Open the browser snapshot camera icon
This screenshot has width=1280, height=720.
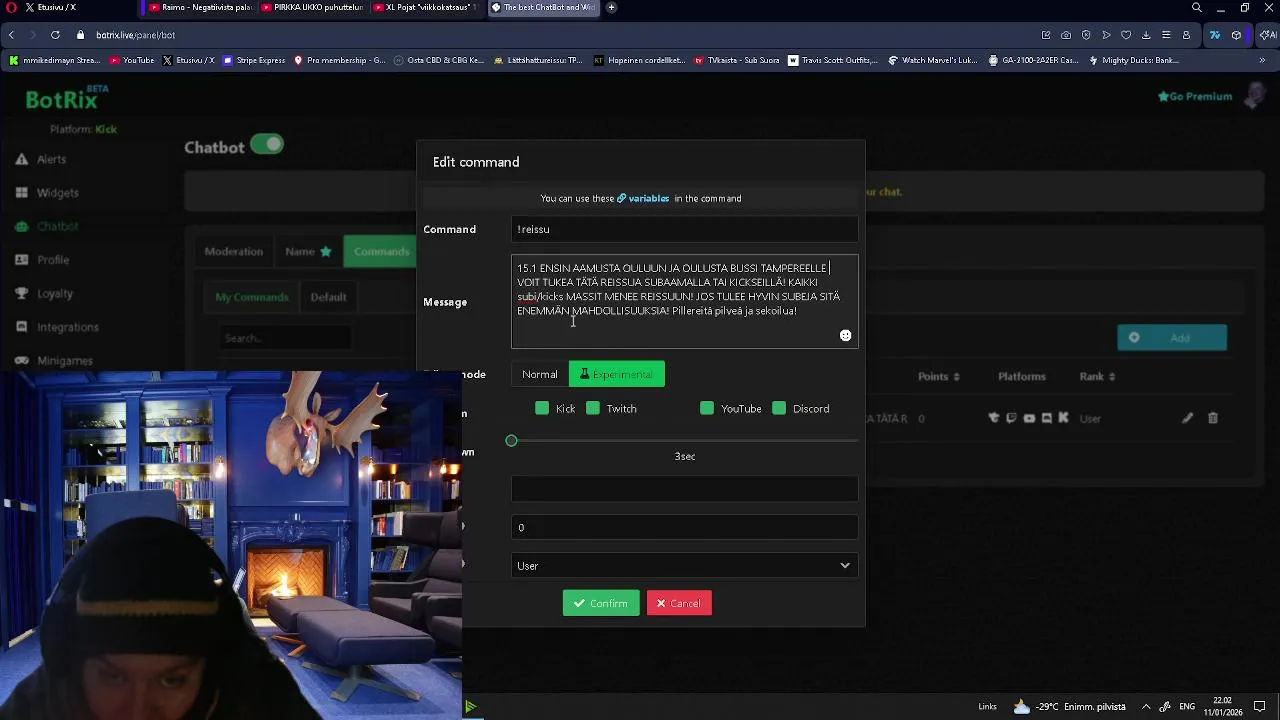1066,35
